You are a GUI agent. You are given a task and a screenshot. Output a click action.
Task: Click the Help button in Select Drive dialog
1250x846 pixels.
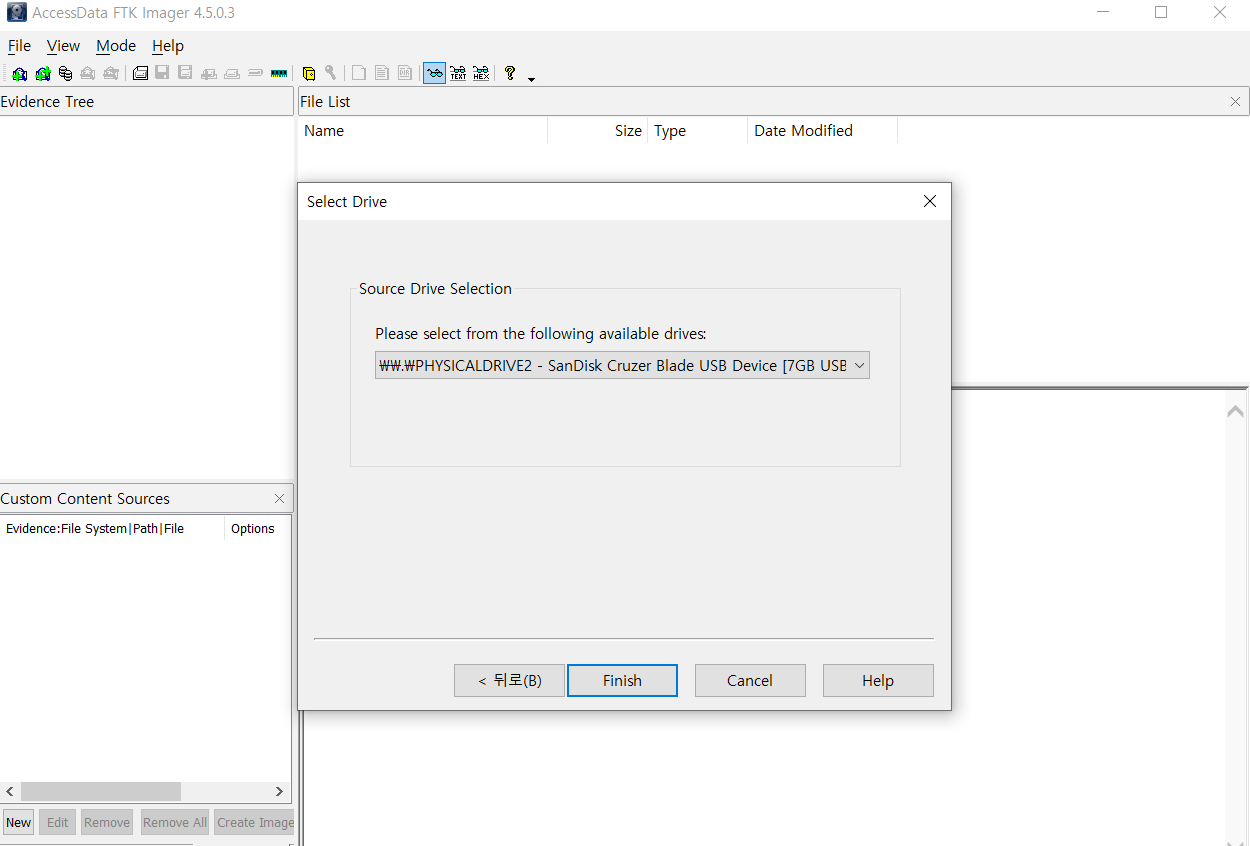pos(878,680)
